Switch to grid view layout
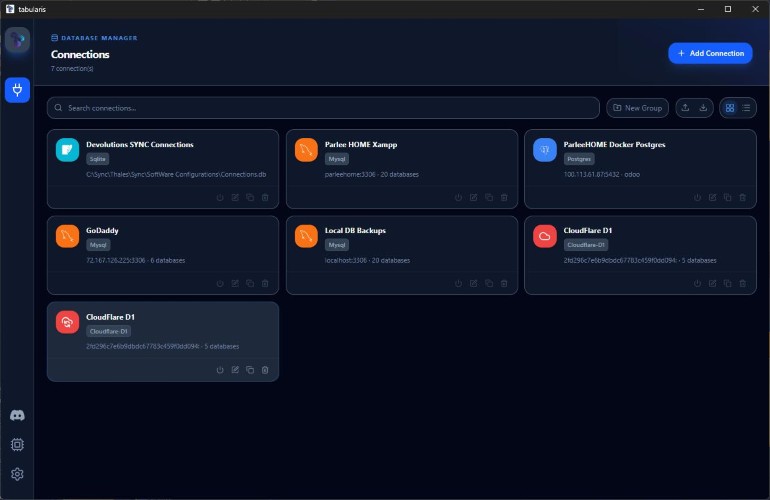Viewport: 770px width, 500px height. pos(730,108)
